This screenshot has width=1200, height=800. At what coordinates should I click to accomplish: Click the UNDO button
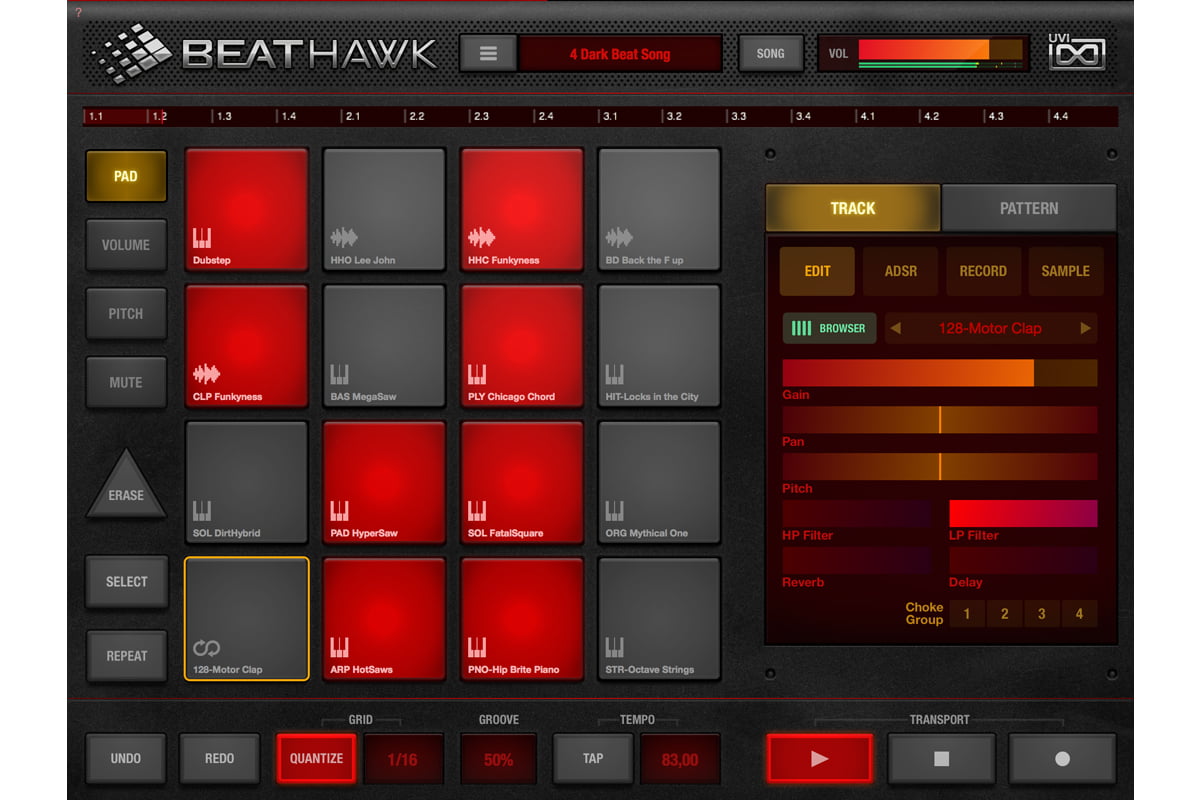[126, 759]
